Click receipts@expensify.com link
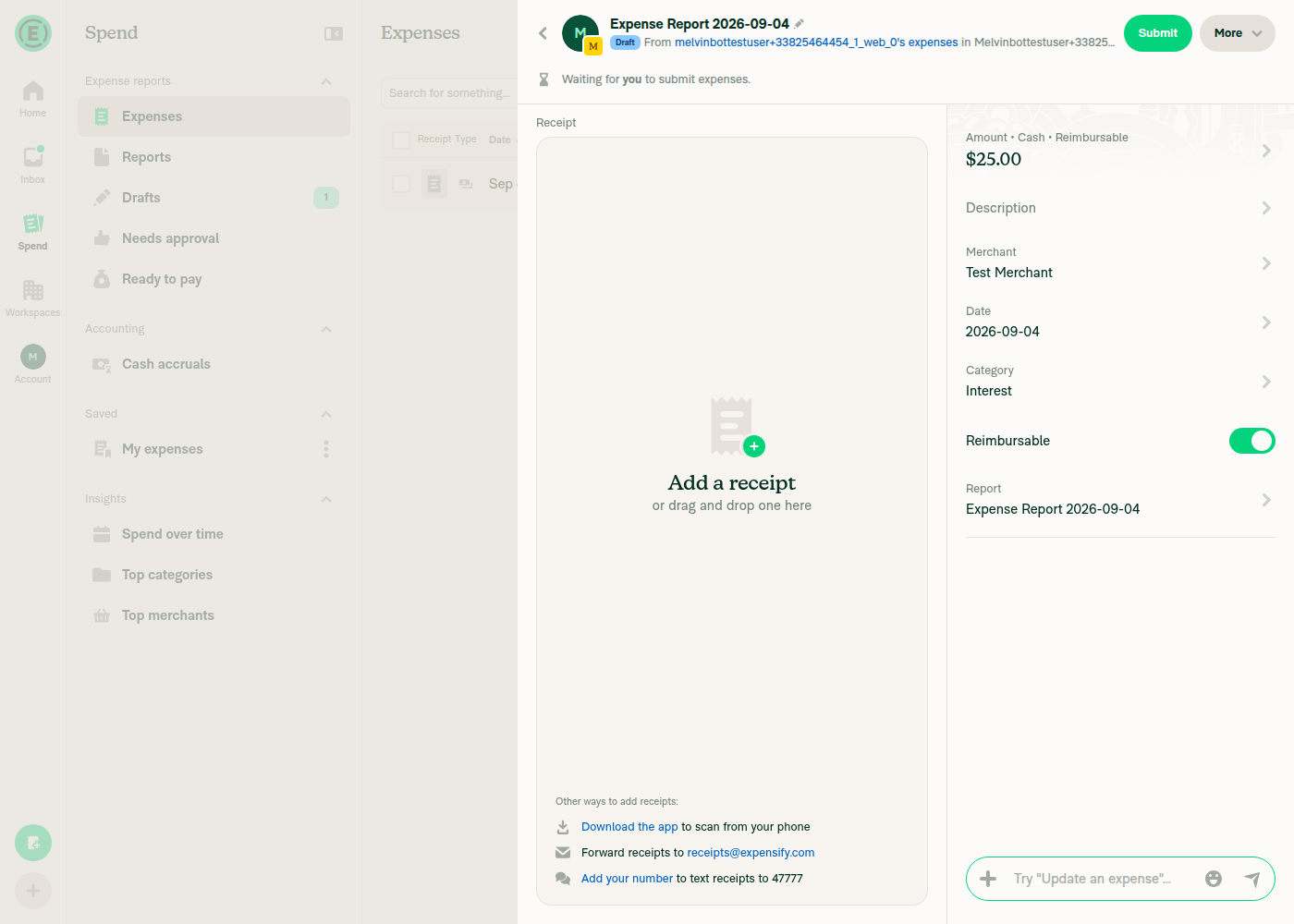This screenshot has width=1294, height=924. 751,853
